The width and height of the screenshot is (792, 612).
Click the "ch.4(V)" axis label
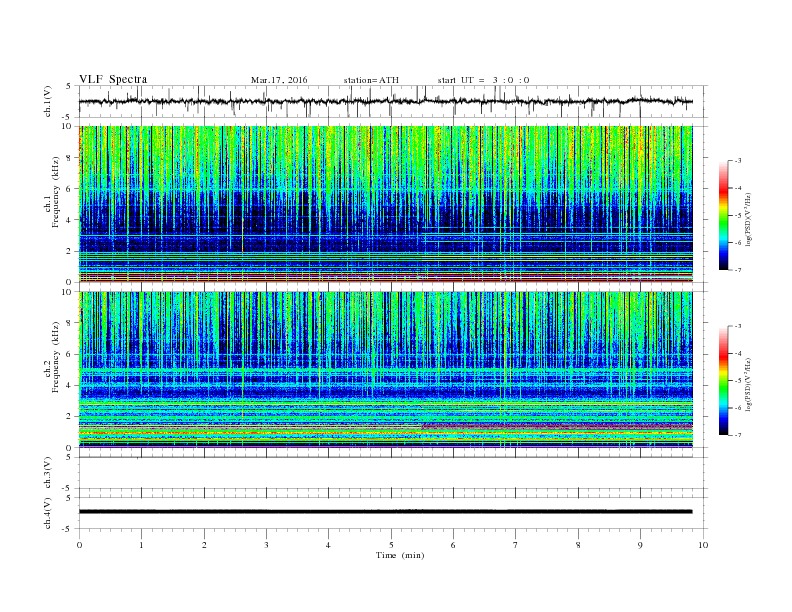coord(47,514)
